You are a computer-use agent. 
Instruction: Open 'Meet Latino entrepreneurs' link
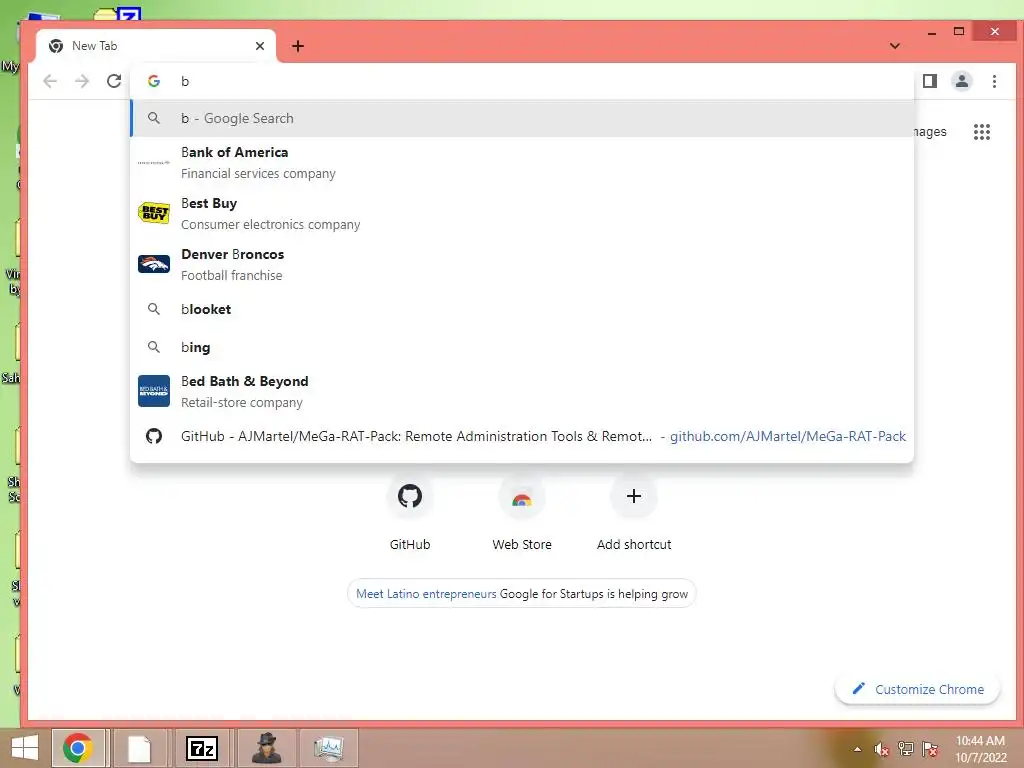pyautogui.click(x=426, y=594)
